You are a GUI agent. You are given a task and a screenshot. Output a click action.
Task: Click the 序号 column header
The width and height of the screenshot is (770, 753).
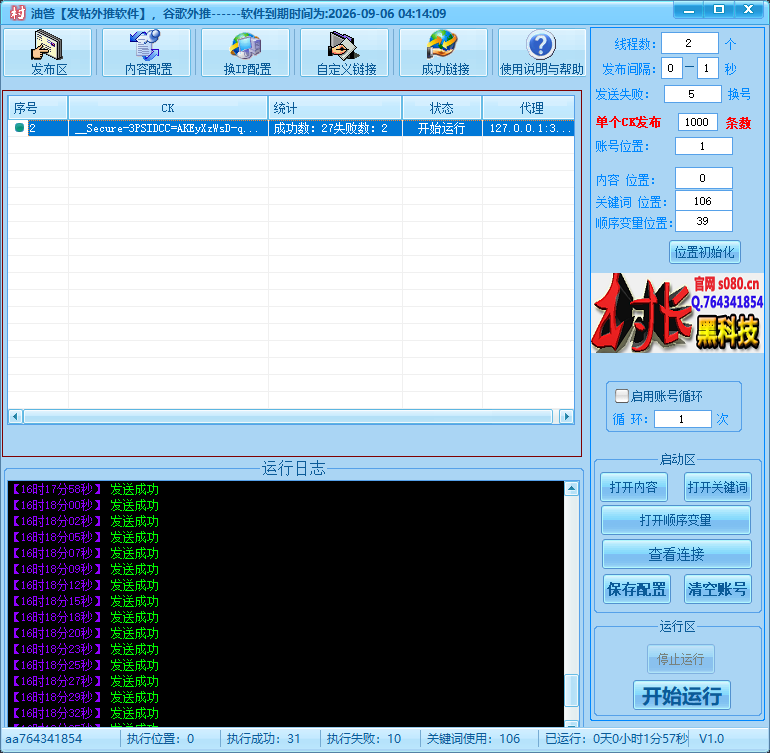(38, 108)
